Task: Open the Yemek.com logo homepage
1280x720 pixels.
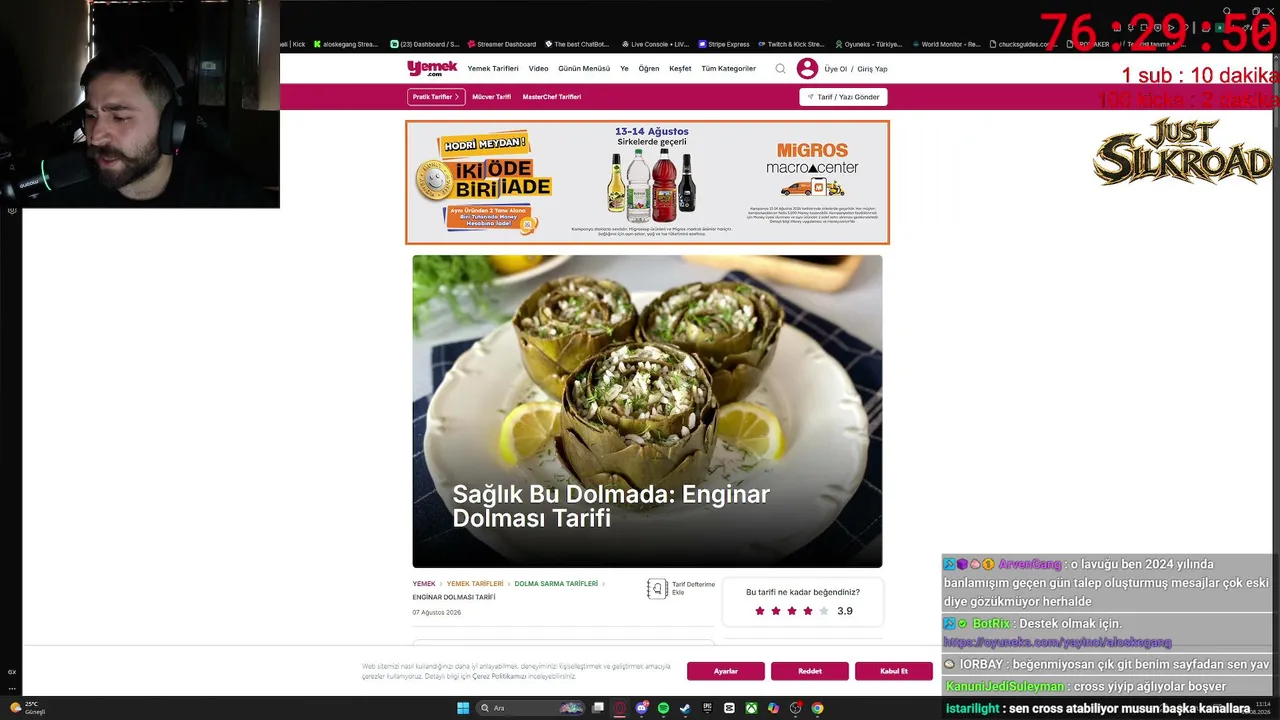Action: click(x=432, y=68)
